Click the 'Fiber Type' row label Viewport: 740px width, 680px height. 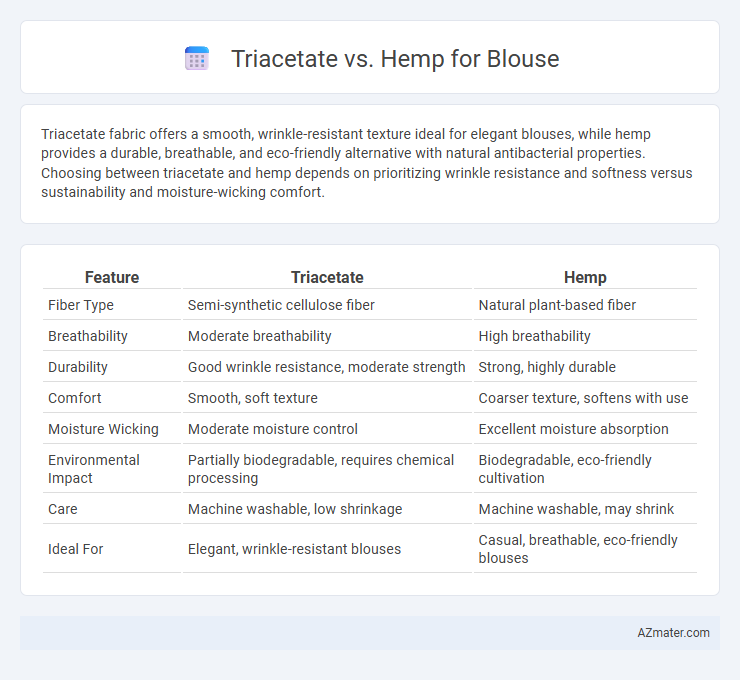point(81,305)
